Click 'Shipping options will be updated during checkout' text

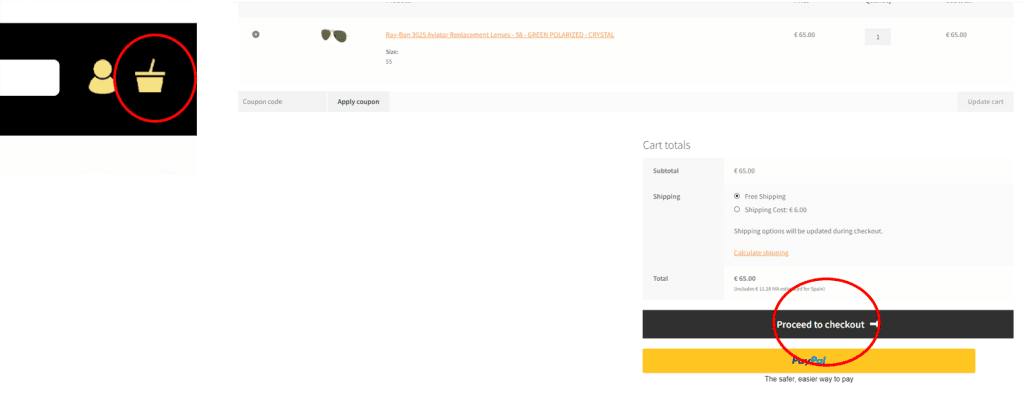coord(808,231)
